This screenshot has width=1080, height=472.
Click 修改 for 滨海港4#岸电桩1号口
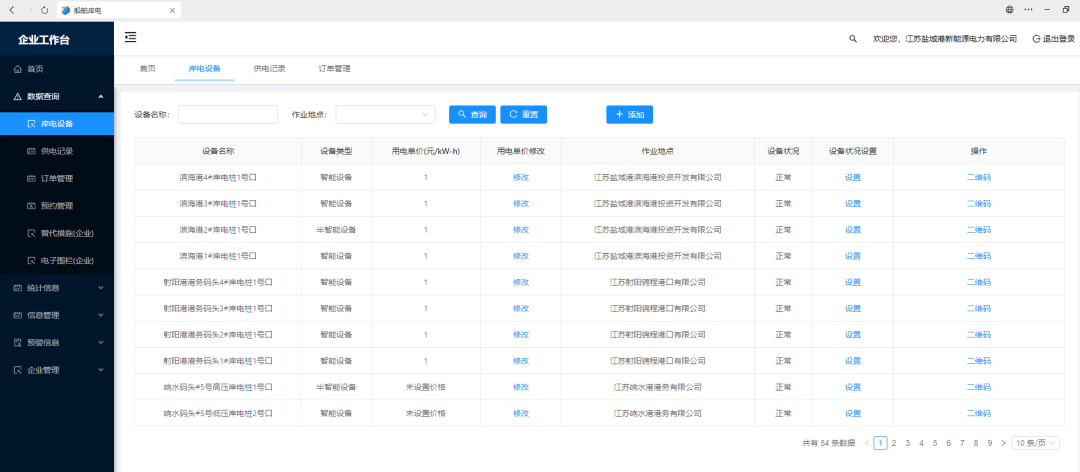pos(520,177)
